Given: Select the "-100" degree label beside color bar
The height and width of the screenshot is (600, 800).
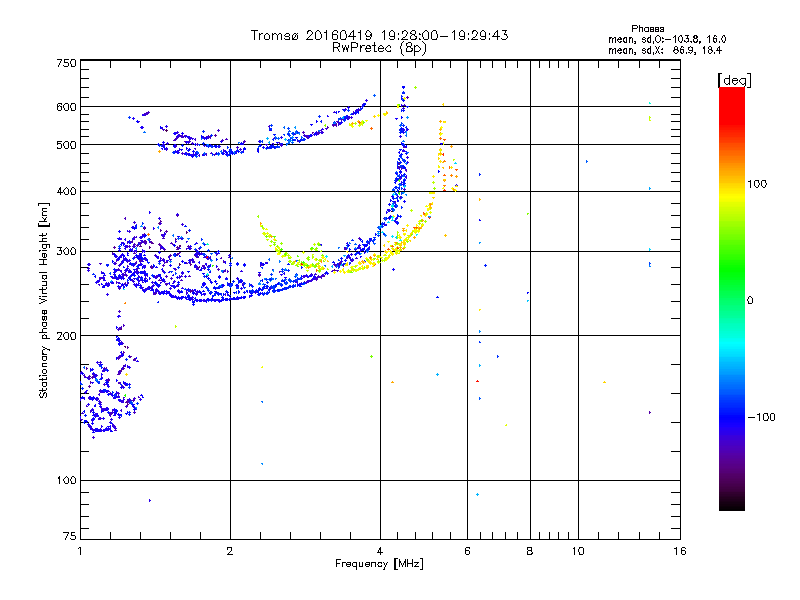Looking at the screenshot, I should point(761,417).
